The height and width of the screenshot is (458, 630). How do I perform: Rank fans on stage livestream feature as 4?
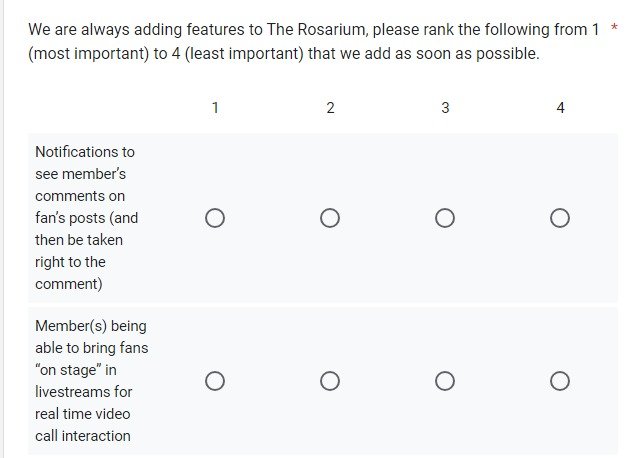coord(560,381)
